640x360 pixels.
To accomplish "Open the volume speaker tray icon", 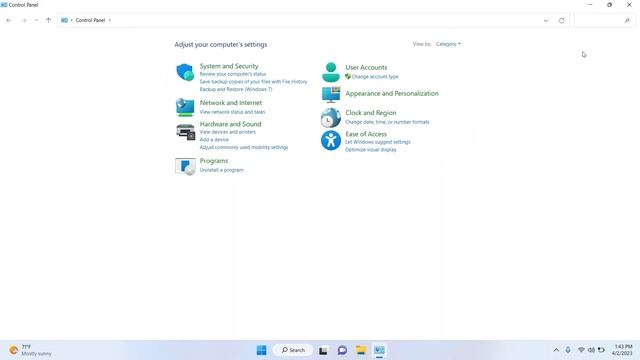I will tap(591, 350).
